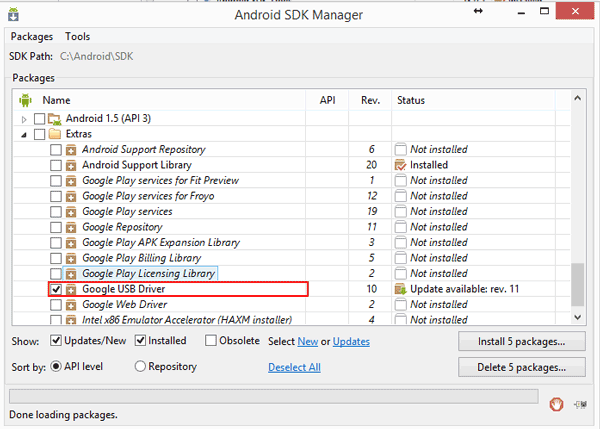The height and width of the screenshot is (429, 600).
Task: Click the Android robot icon in Name header
Action: tap(25, 100)
